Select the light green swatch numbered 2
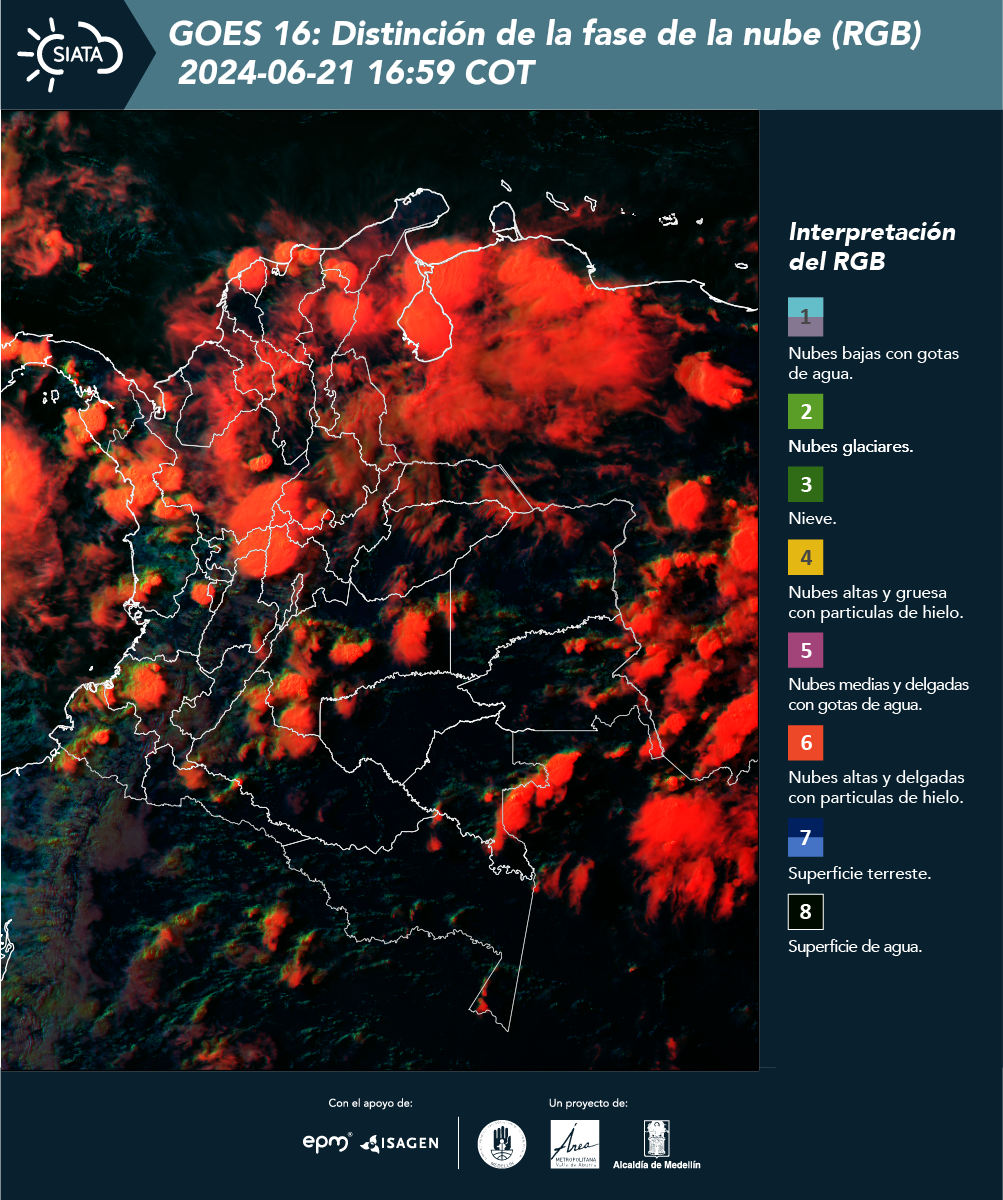1003x1200 pixels. [805, 412]
